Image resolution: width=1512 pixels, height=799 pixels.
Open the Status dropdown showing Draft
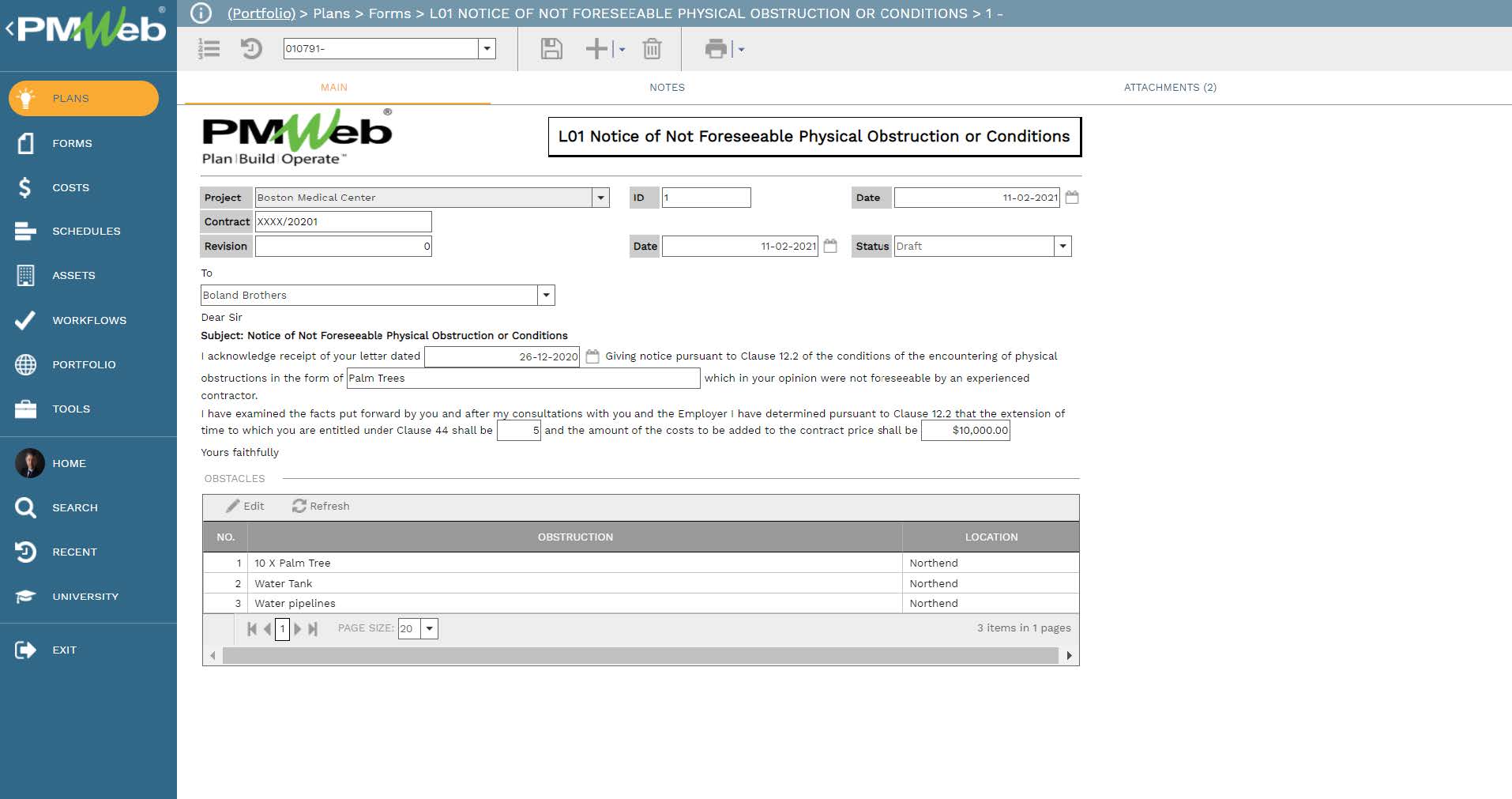click(x=1063, y=247)
